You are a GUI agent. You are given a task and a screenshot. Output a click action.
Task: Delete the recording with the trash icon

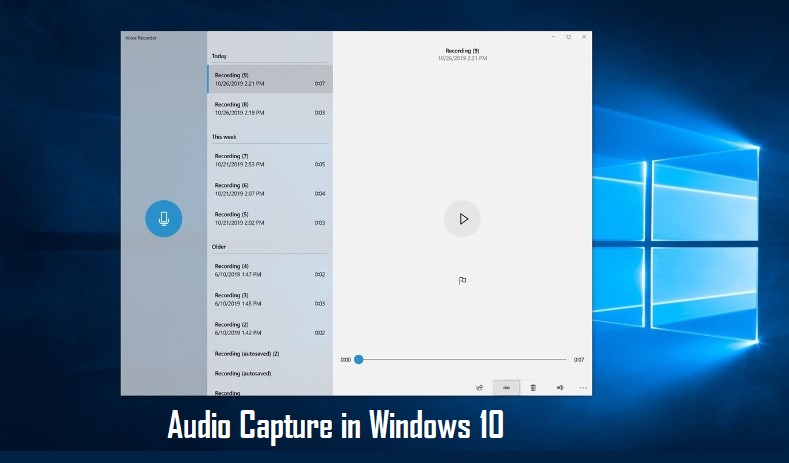click(533, 388)
